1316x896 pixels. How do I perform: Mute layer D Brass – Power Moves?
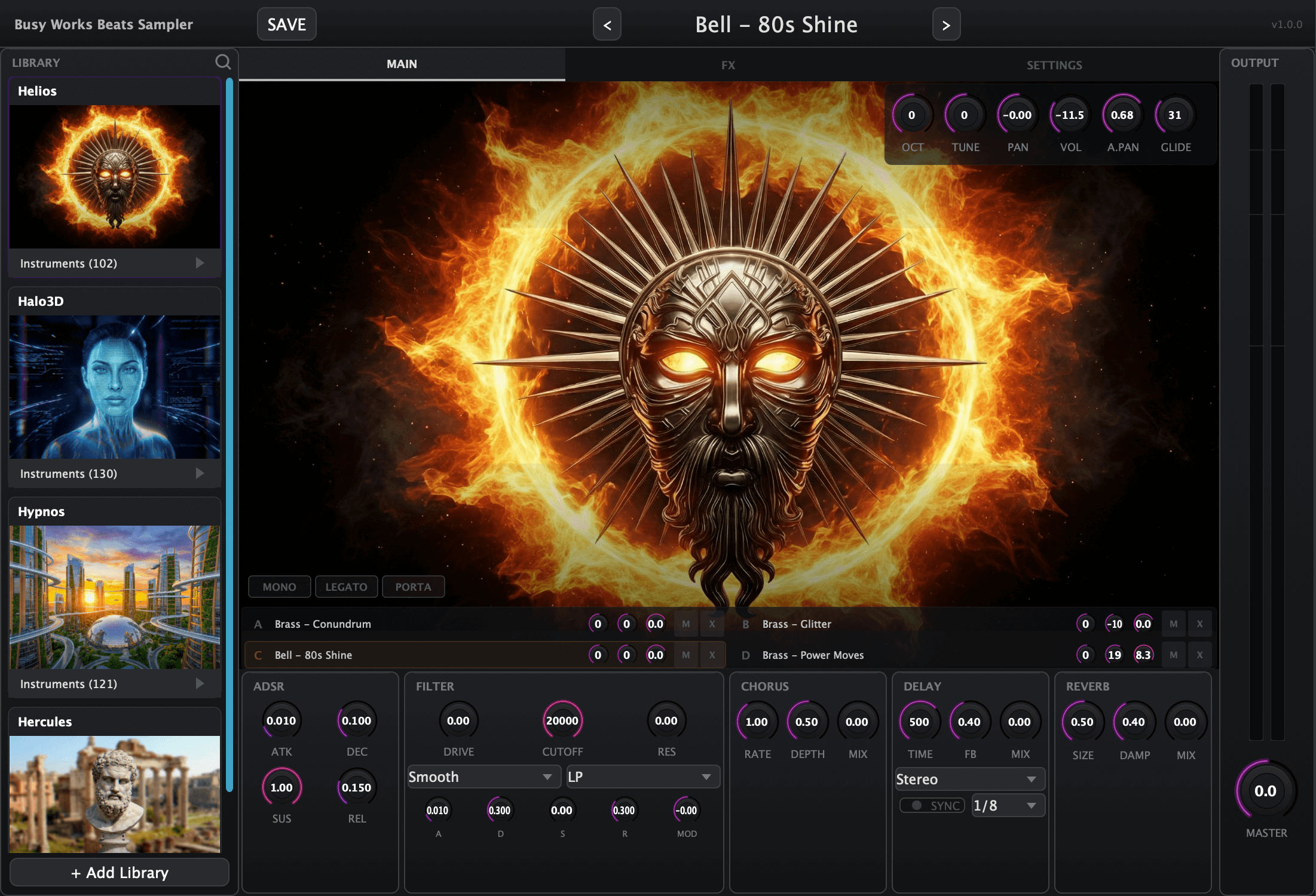[x=1173, y=655]
